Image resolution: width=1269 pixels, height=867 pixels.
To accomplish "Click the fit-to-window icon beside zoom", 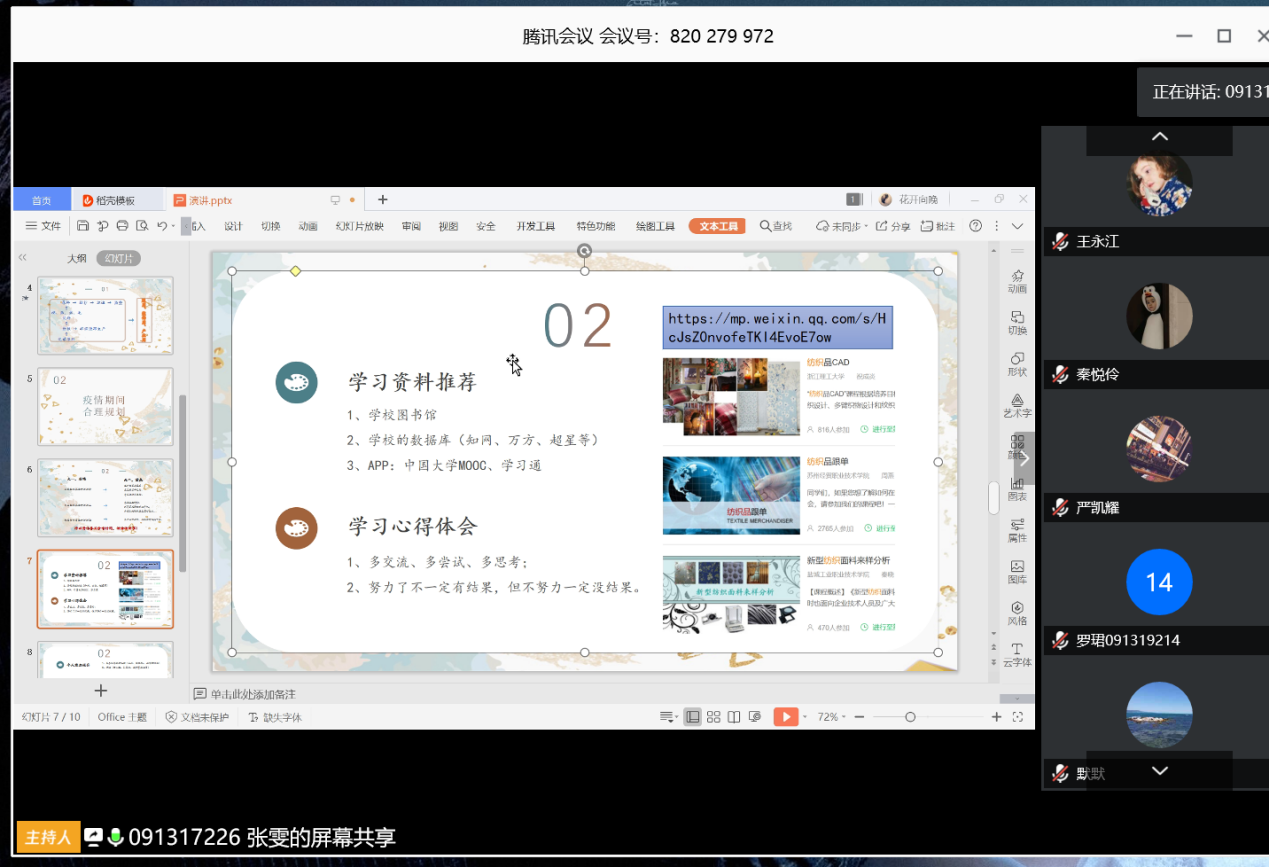I will tap(1018, 717).
